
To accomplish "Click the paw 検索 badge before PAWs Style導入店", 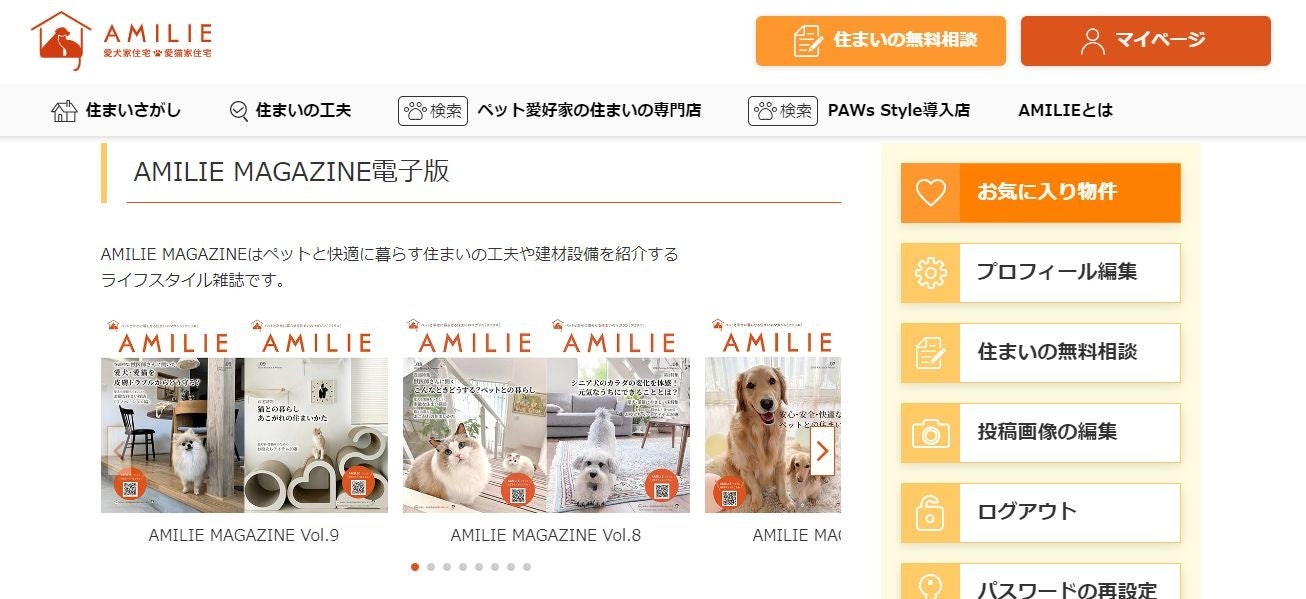I will (x=783, y=110).
